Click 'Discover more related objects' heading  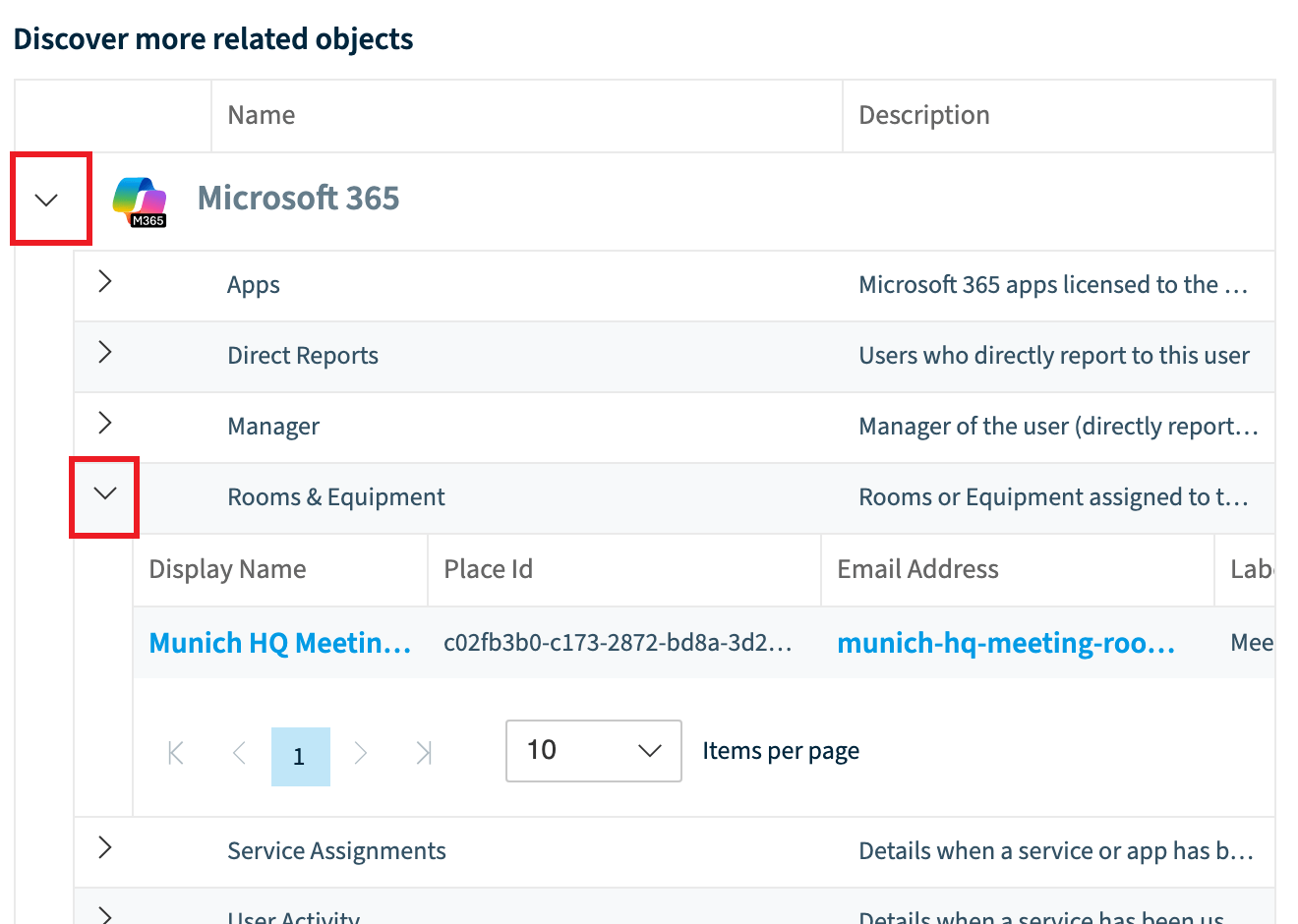click(213, 39)
